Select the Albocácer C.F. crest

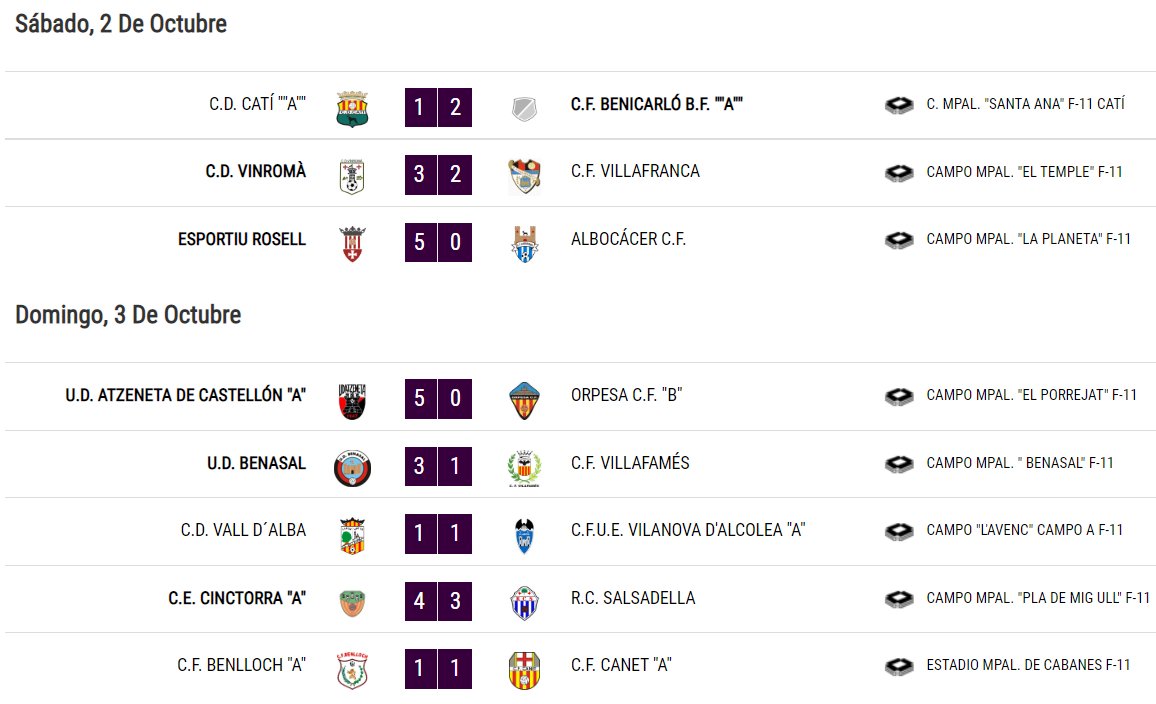(x=524, y=244)
